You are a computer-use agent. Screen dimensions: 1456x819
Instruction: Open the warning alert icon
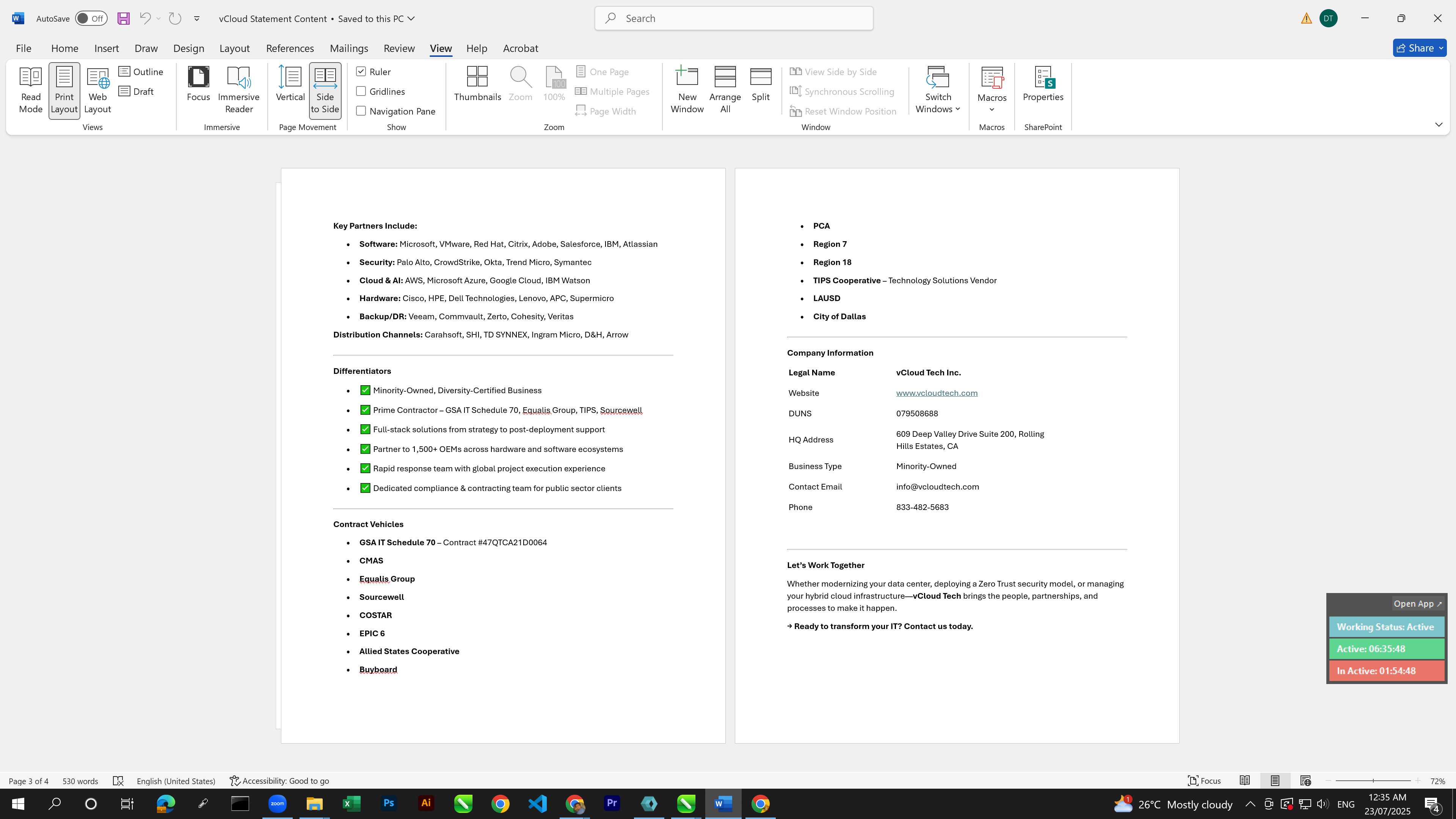point(1306,19)
